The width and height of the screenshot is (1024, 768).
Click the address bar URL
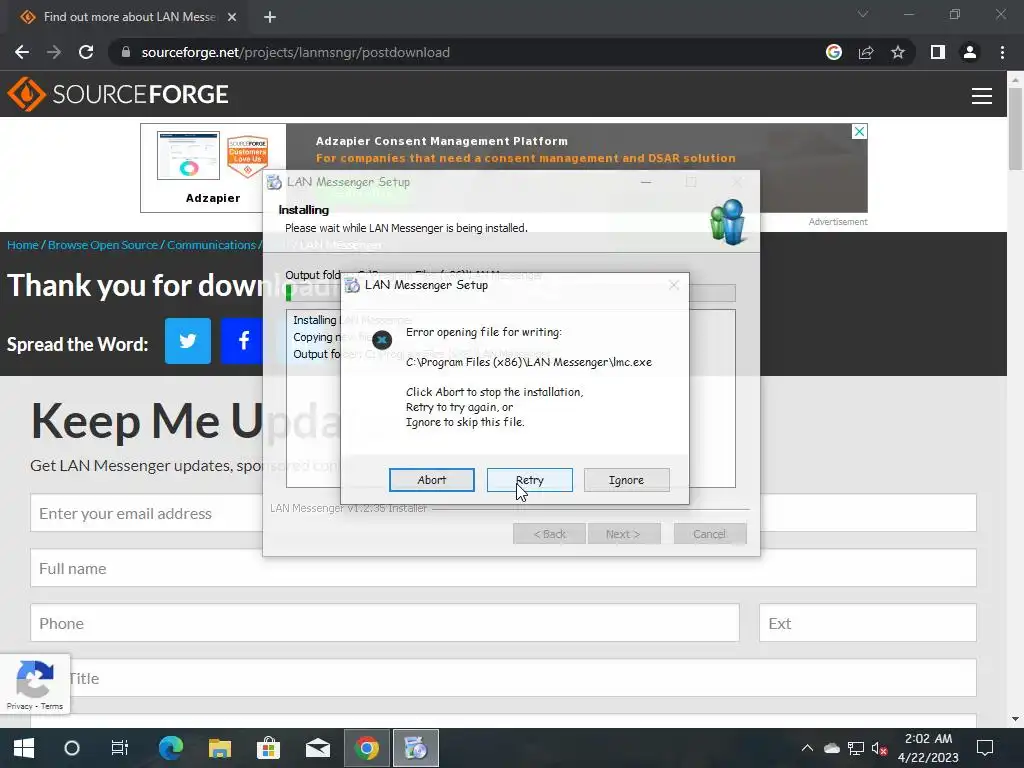[295, 52]
